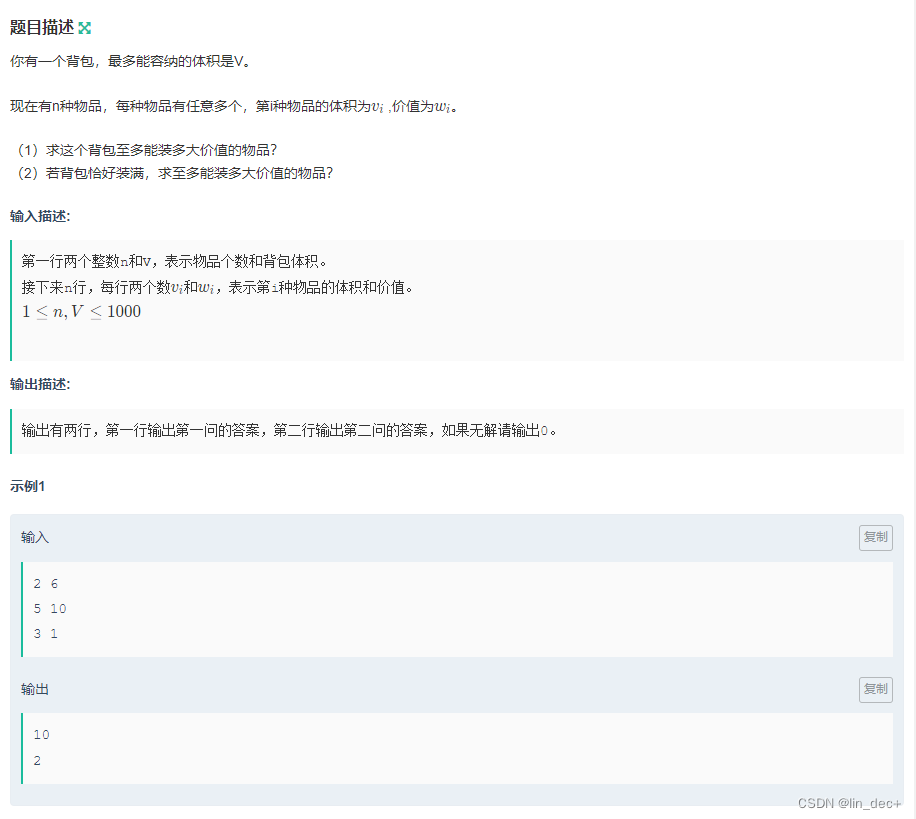916x819 pixels.
Task: Click the sample input line '5 10'
Action: click(x=50, y=609)
